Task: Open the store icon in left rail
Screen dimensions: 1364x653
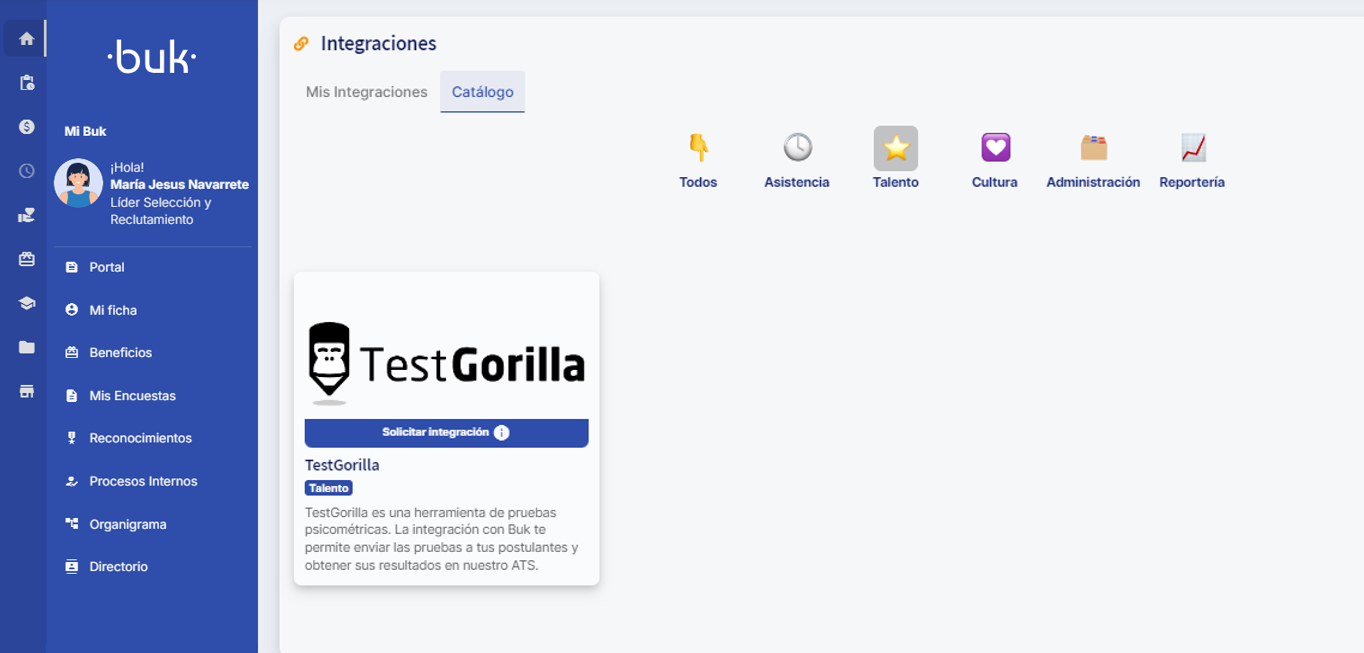Action: click(26, 391)
